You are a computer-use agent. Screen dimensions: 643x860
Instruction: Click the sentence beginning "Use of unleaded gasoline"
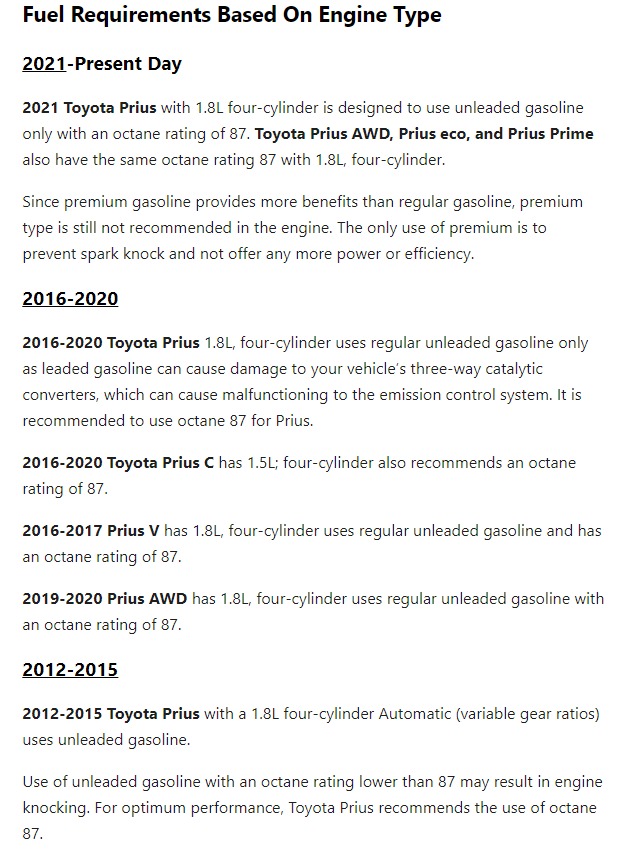[x=300, y=782]
